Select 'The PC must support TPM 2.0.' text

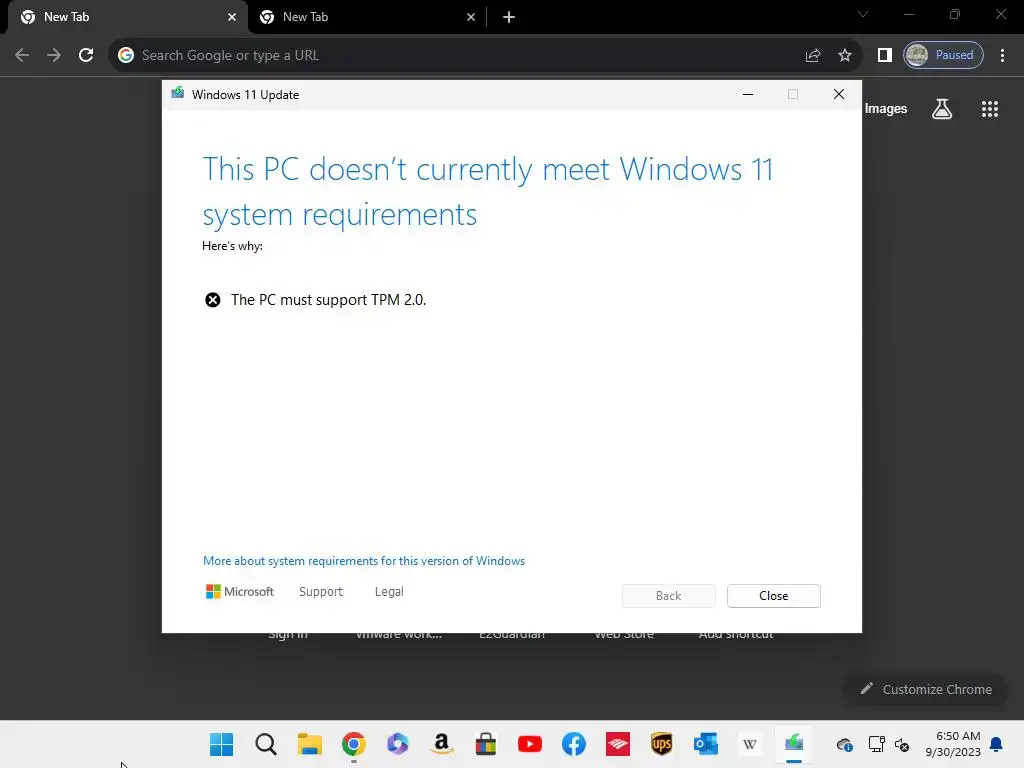pos(328,300)
